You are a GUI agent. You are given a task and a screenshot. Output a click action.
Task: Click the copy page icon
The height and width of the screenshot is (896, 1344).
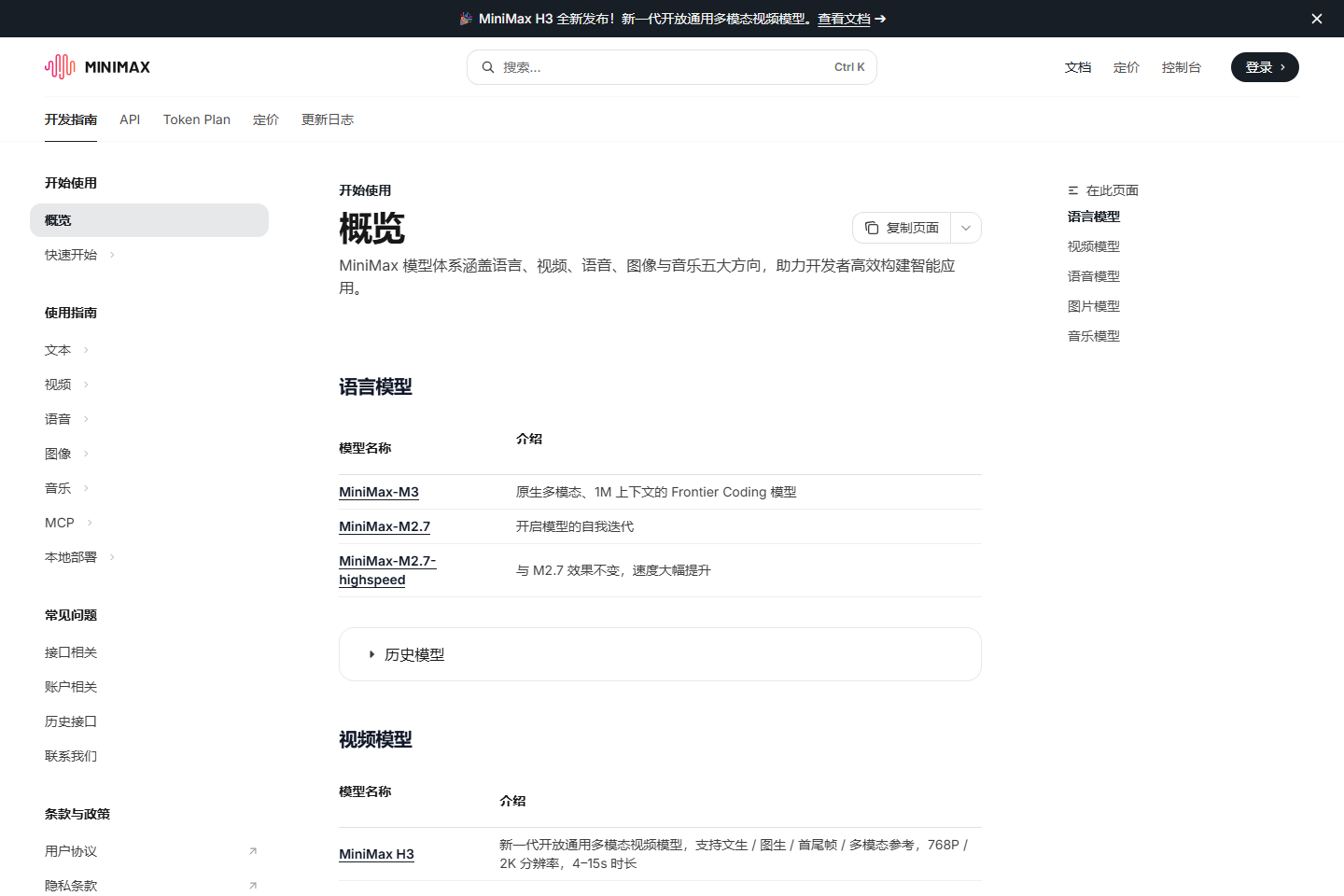pos(872,228)
